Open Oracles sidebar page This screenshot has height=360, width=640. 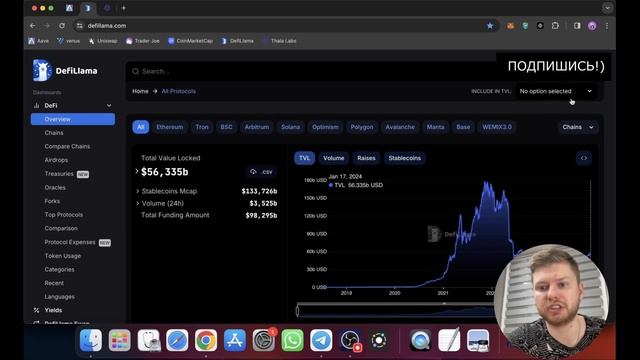coord(55,187)
